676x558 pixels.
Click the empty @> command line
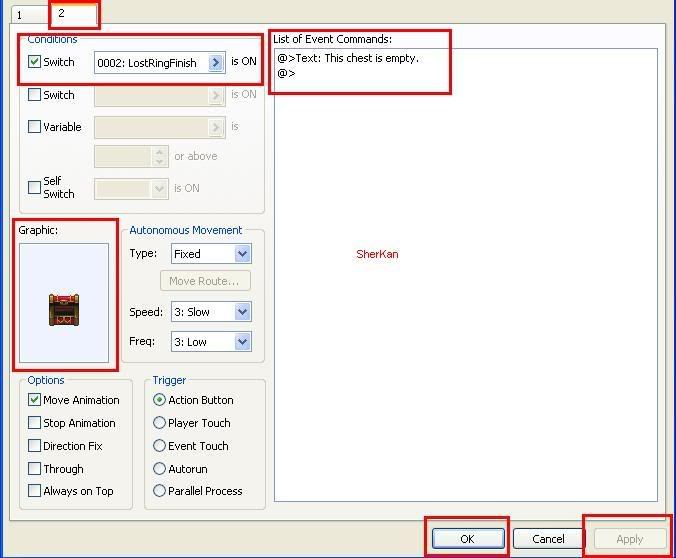coord(287,73)
